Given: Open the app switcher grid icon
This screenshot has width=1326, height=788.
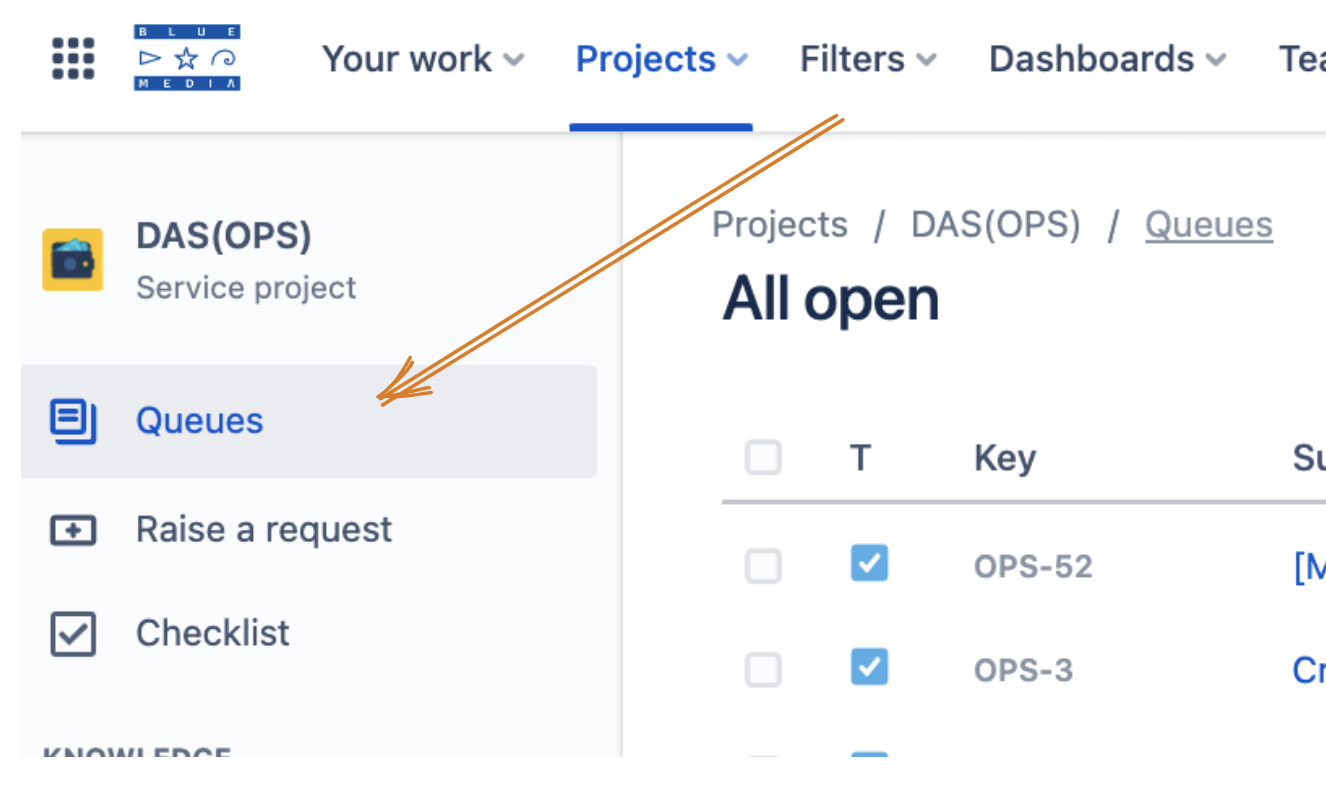Looking at the screenshot, I should click(x=73, y=59).
